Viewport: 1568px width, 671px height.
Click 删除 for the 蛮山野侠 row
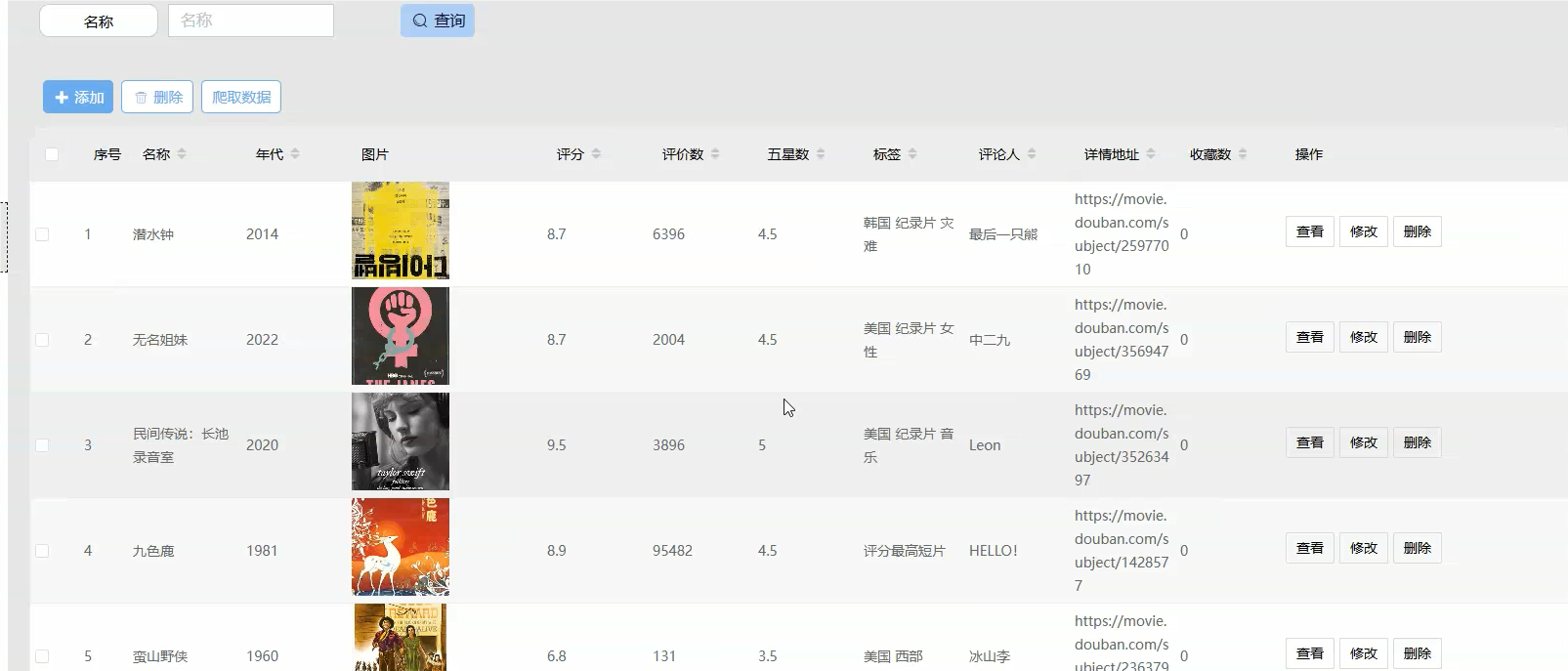point(1418,653)
